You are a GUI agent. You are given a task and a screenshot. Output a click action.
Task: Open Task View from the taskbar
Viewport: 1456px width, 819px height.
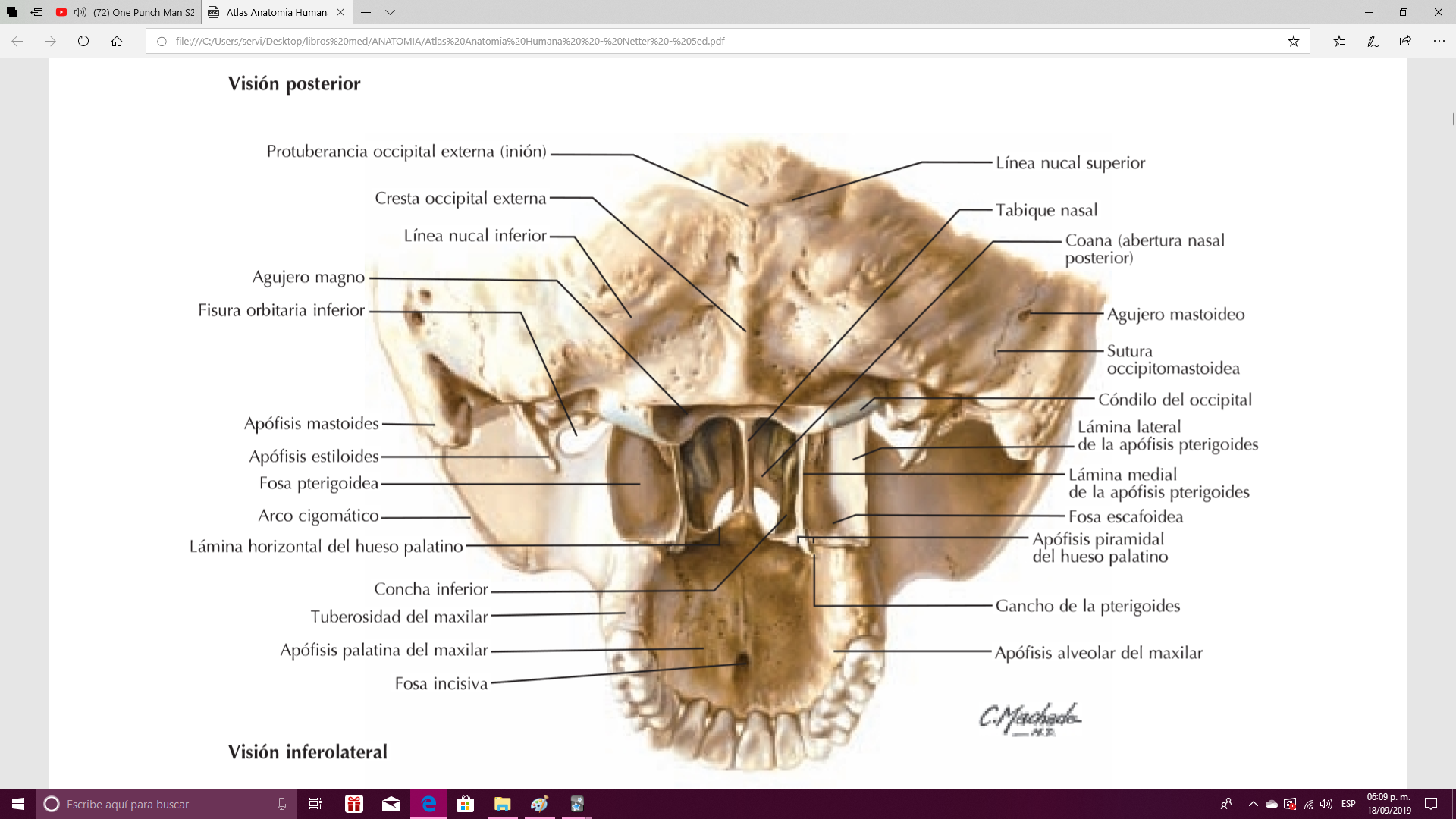[x=315, y=804]
